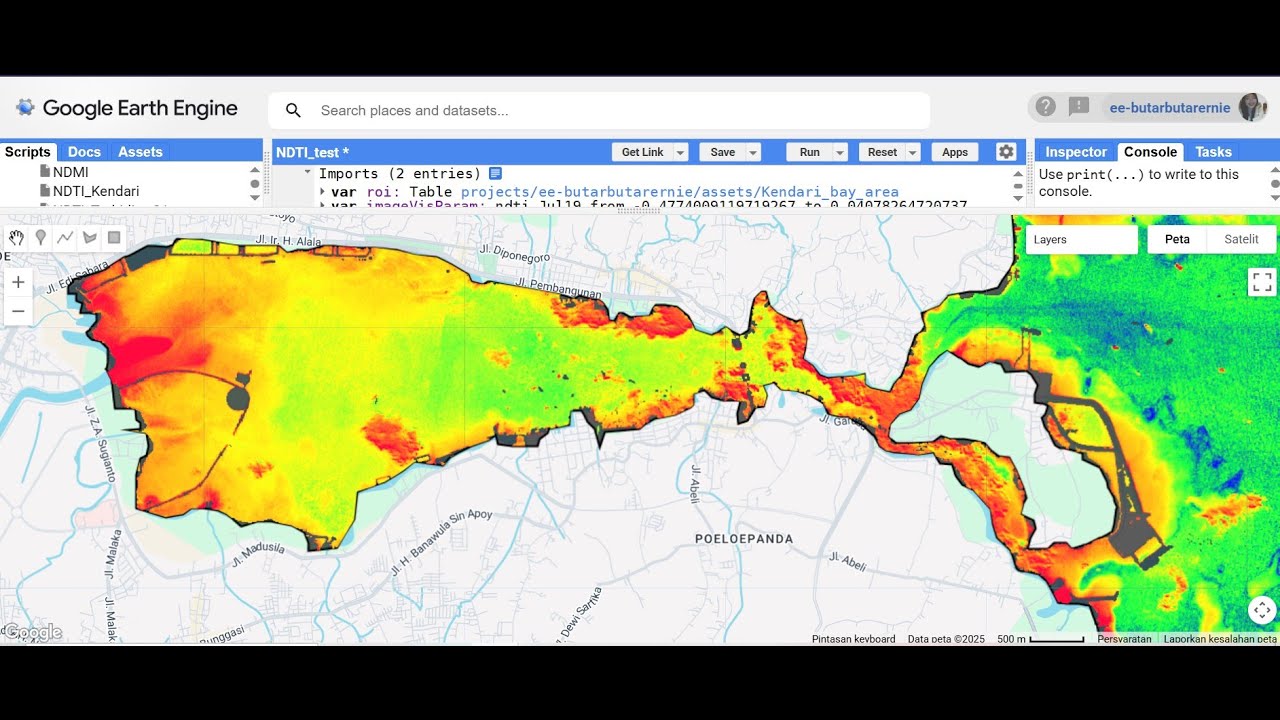Image resolution: width=1280 pixels, height=720 pixels.
Task: Click the Imports blue note icon
Action: point(495,173)
